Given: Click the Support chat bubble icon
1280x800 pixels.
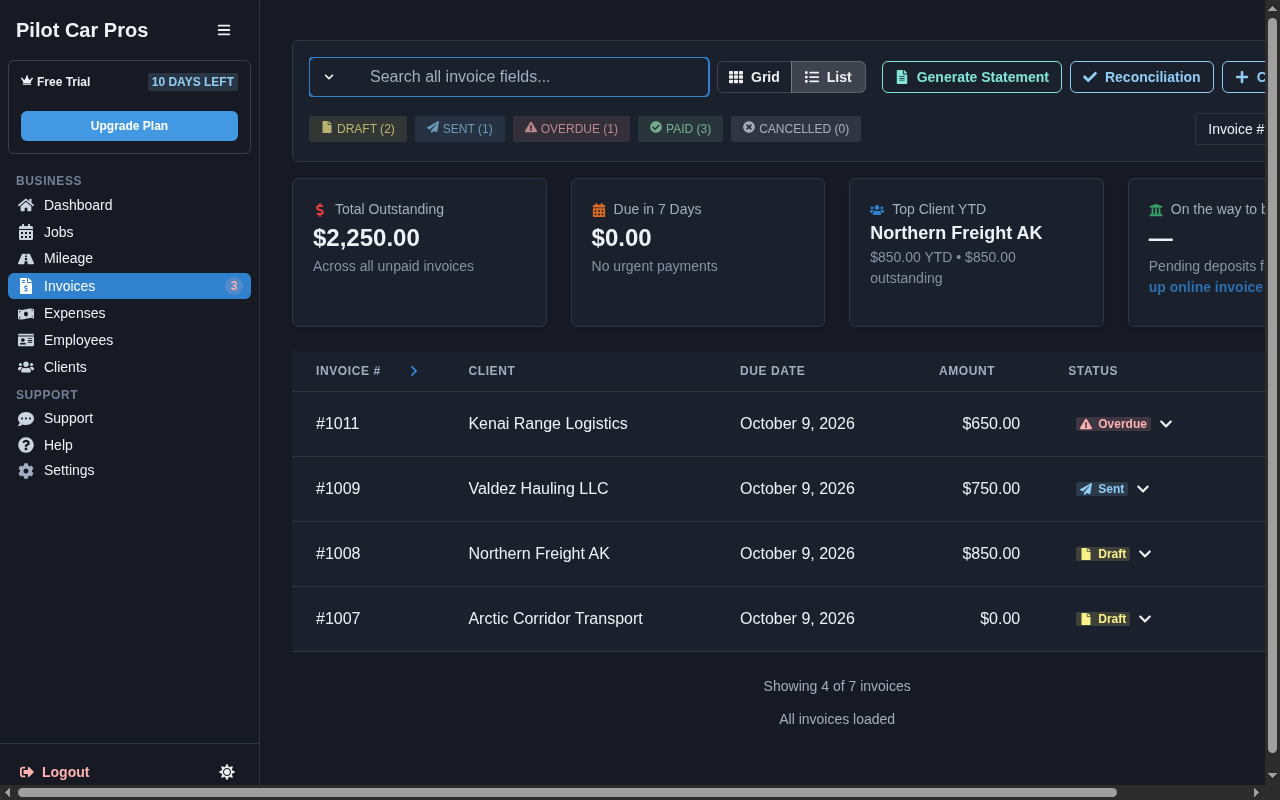Looking at the screenshot, I should tap(26, 418).
